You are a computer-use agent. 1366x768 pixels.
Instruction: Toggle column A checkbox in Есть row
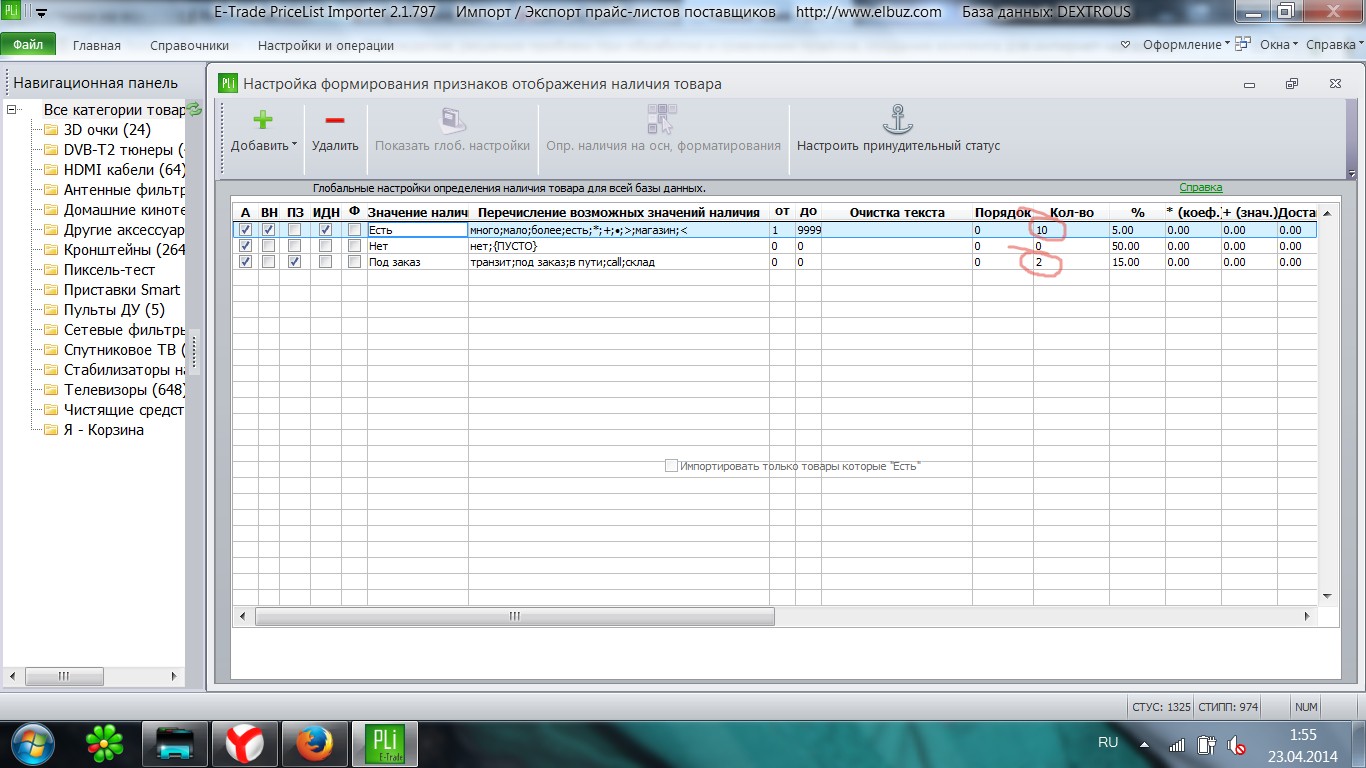click(246, 230)
